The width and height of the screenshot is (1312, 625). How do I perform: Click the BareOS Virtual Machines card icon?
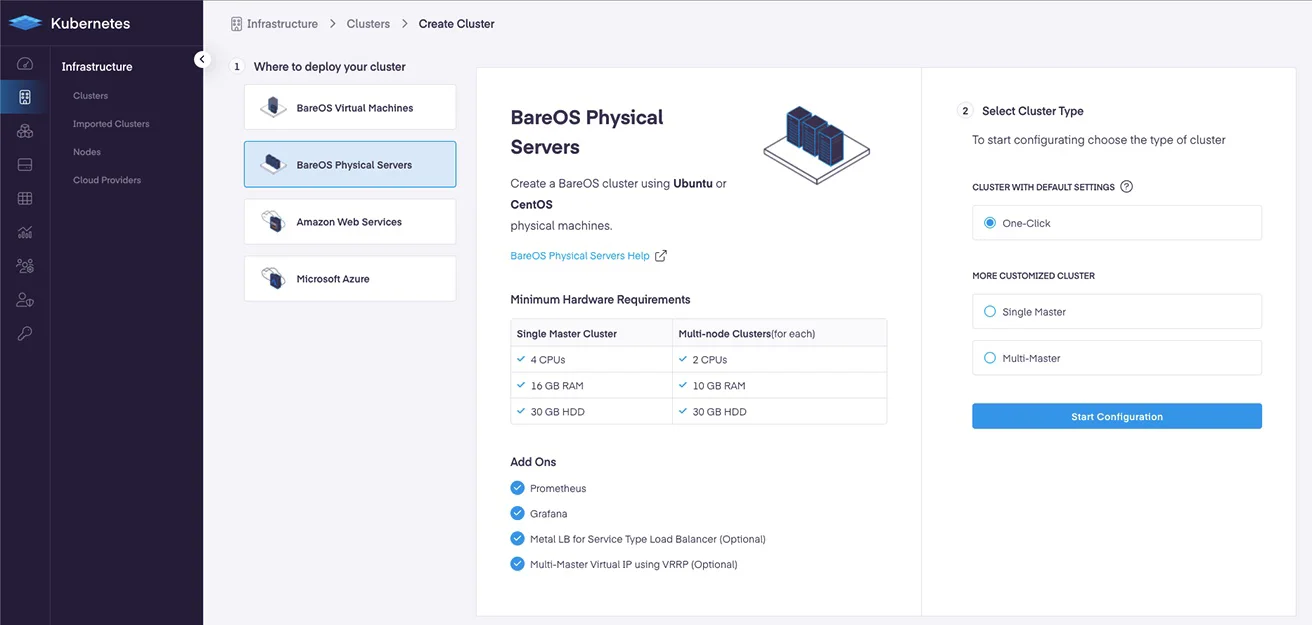pos(273,108)
